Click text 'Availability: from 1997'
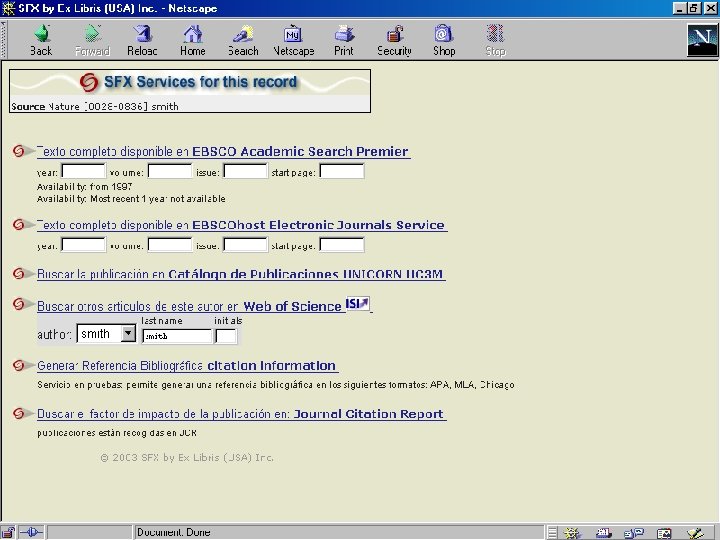The image size is (720, 540). (x=84, y=187)
